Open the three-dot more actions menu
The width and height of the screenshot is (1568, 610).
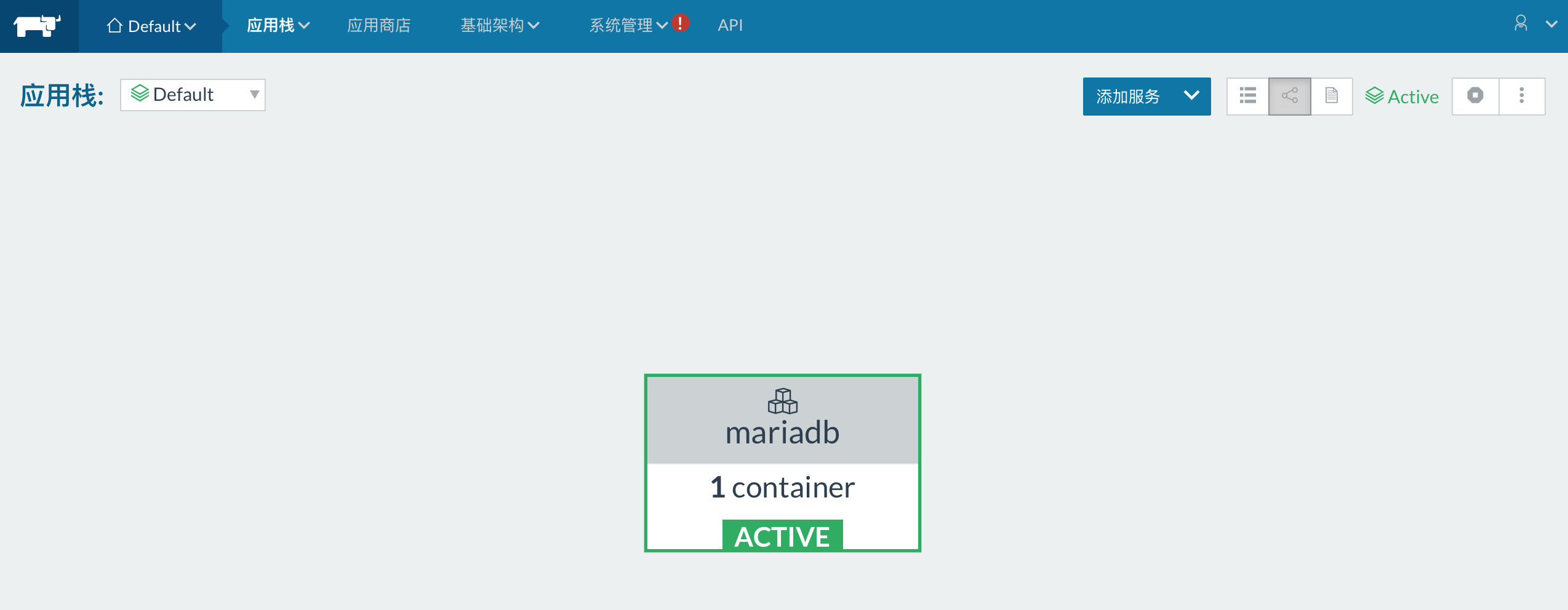pos(1521,96)
